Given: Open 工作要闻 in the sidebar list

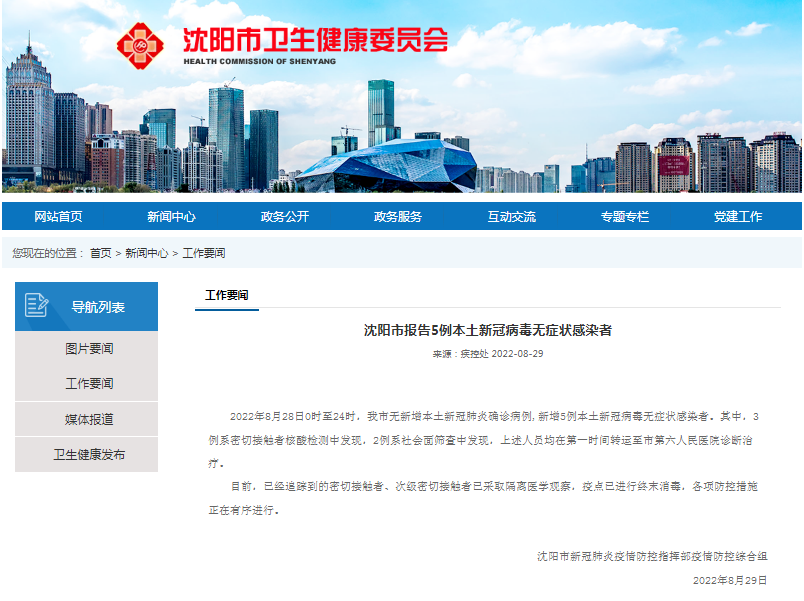Looking at the screenshot, I should click(x=89, y=384).
